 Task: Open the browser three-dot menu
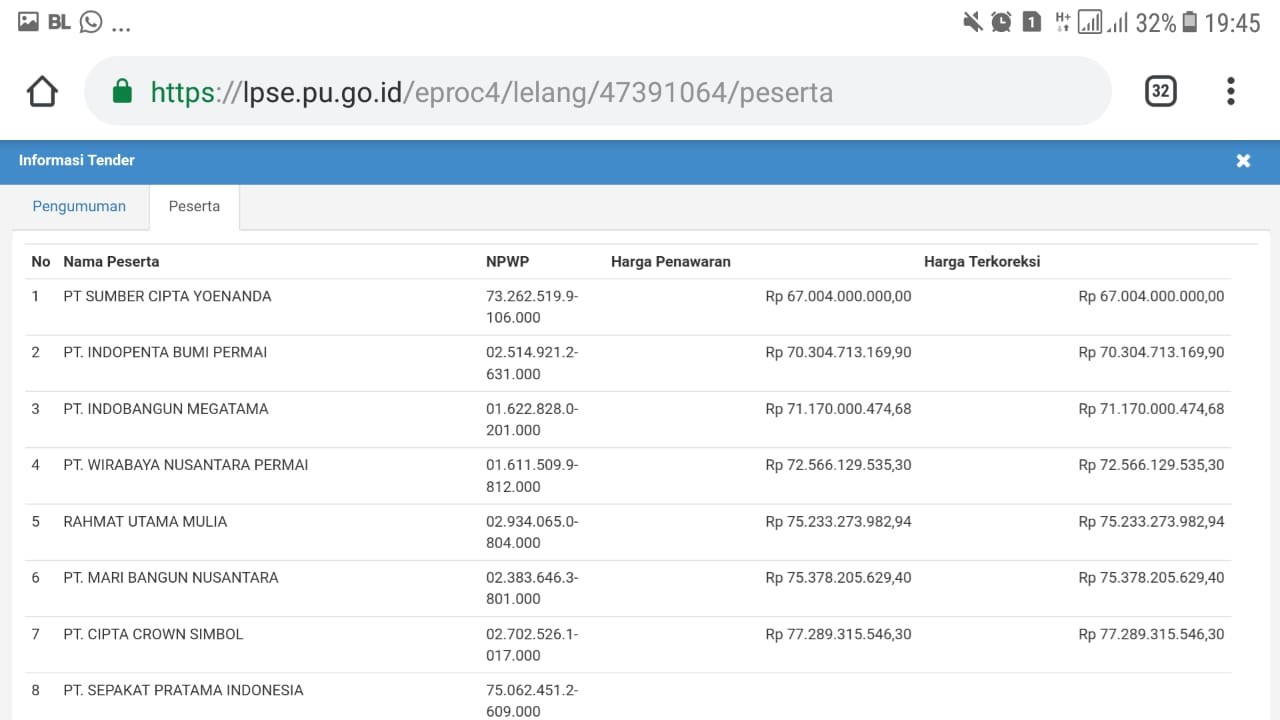pos(1230,92)
